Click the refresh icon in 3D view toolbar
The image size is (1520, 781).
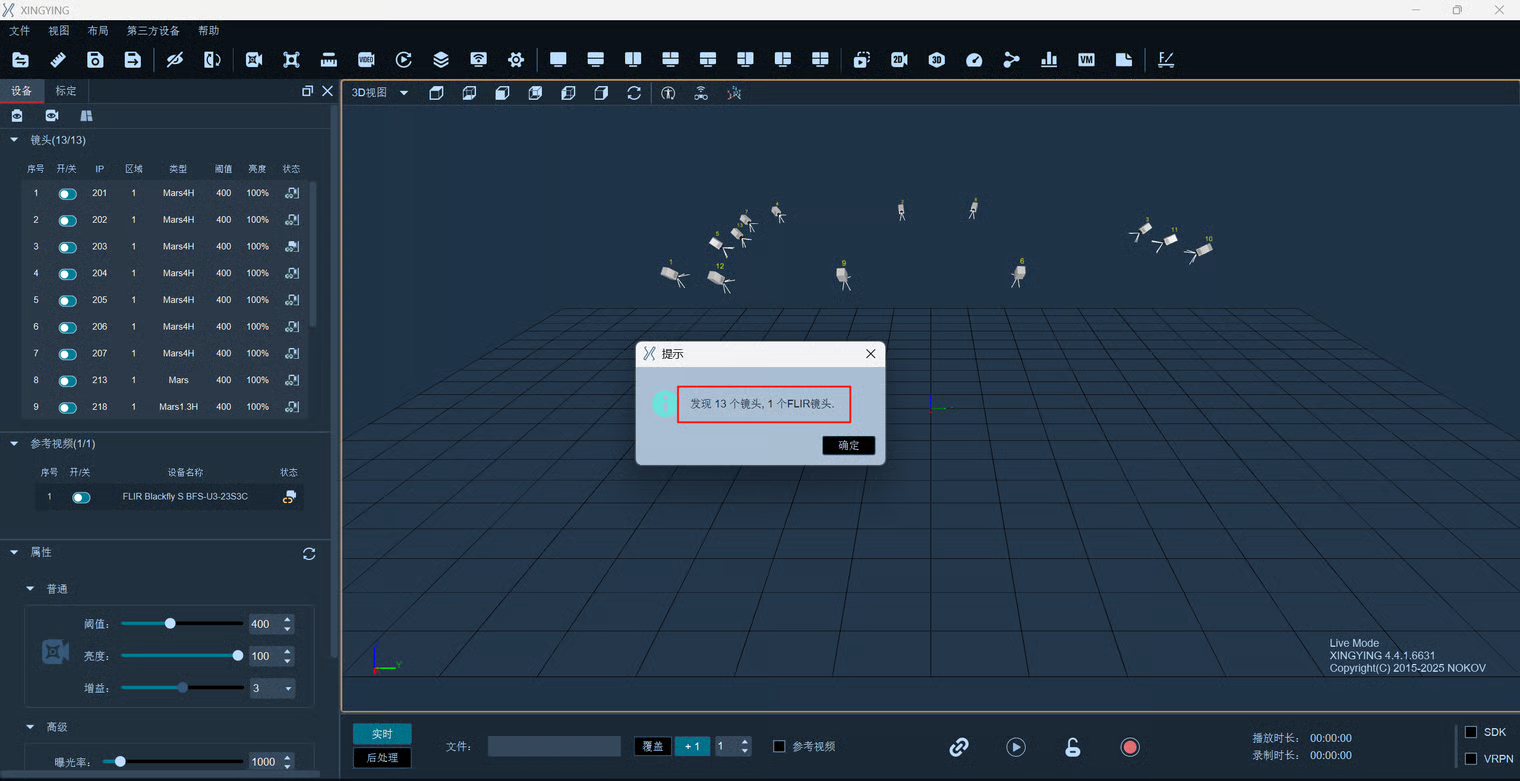tap(634, 93)
